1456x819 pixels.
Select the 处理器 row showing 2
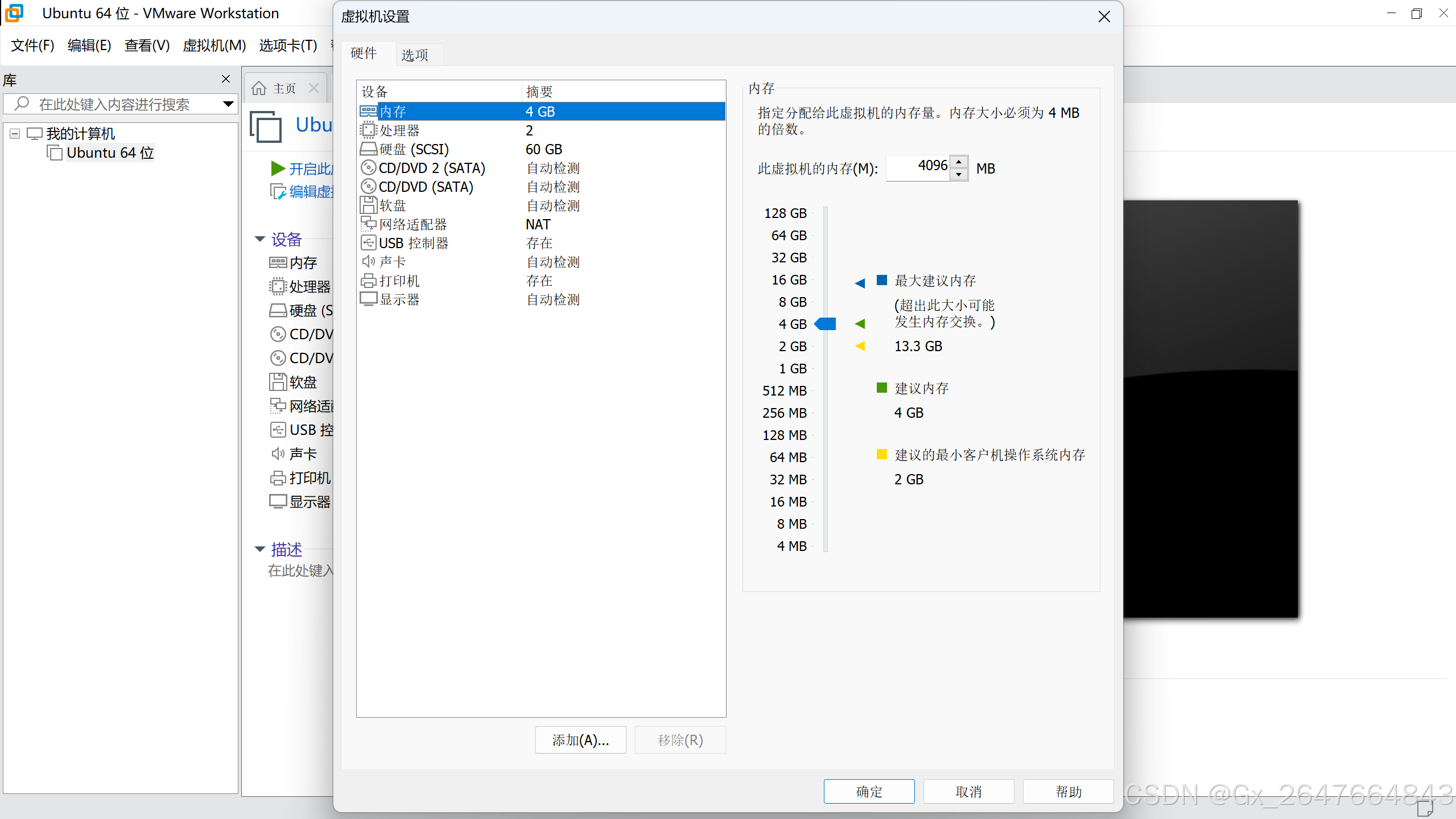click(x=541, y=130)
